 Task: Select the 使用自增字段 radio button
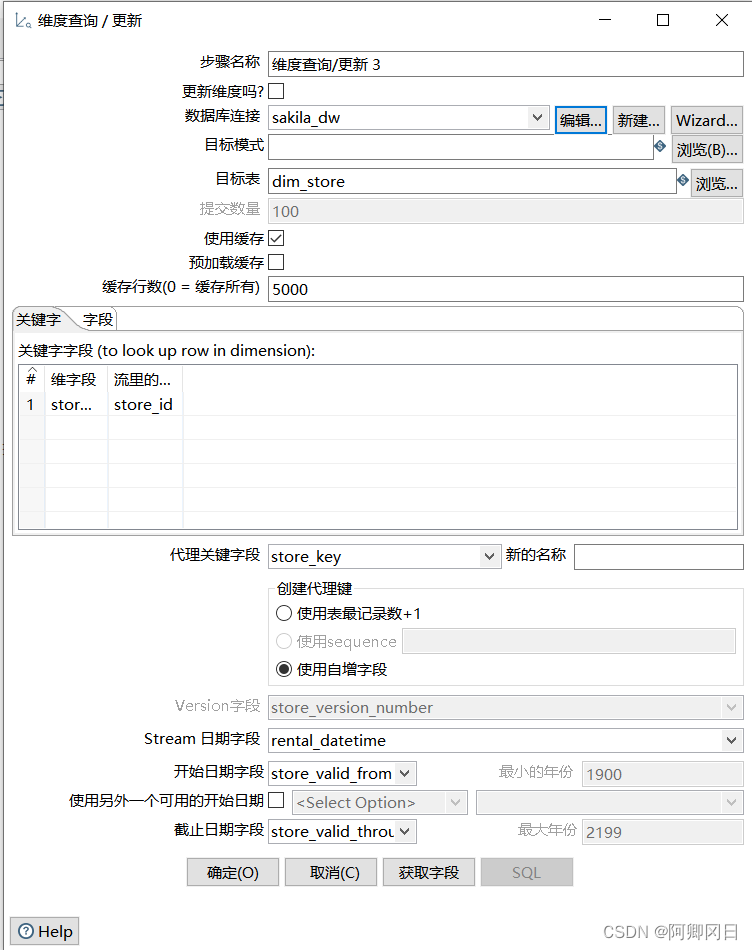click(x=284, y=669)
